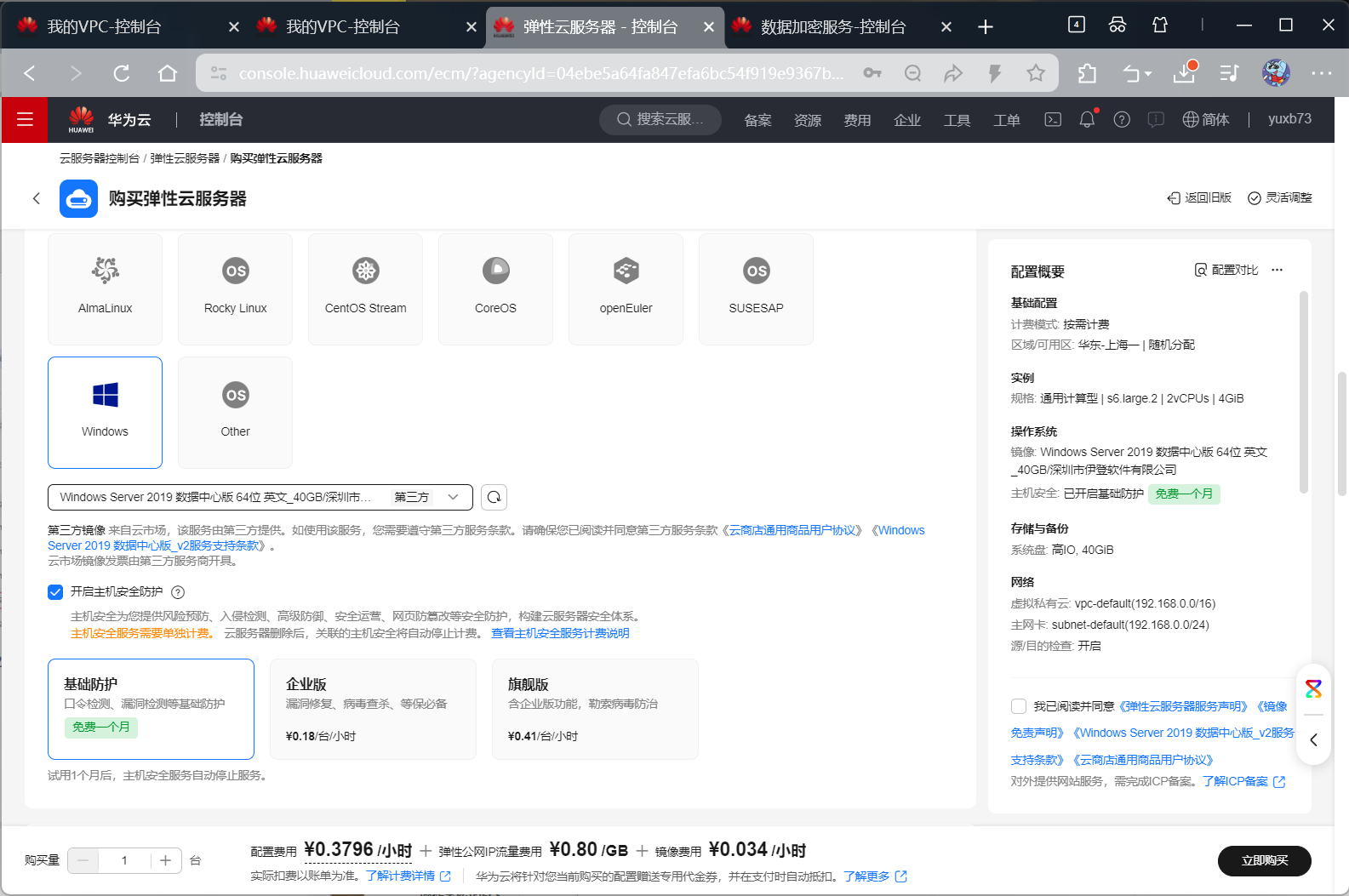Click the 配置概要 panel scrollbar
This screenshot has height=896, width=1349.
coord(1303,391)
